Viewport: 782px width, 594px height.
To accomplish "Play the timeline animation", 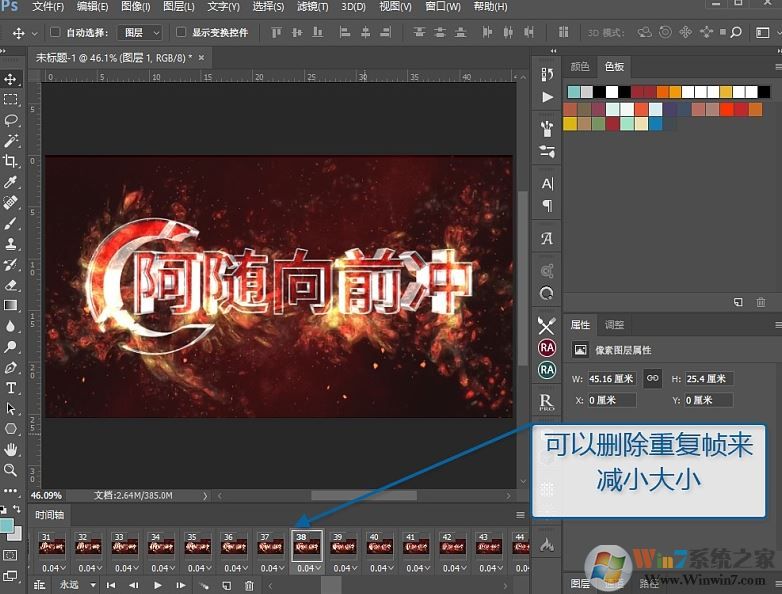I will pos(157,585).
